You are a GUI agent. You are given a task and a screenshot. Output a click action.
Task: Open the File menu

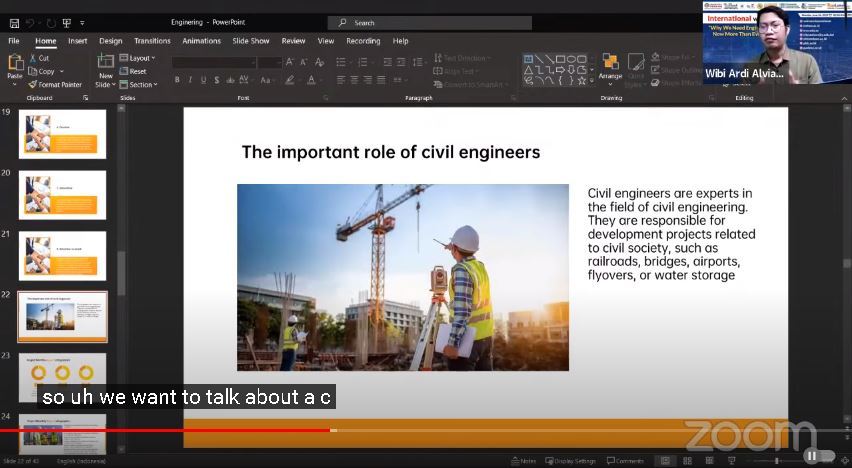[14, 41]
